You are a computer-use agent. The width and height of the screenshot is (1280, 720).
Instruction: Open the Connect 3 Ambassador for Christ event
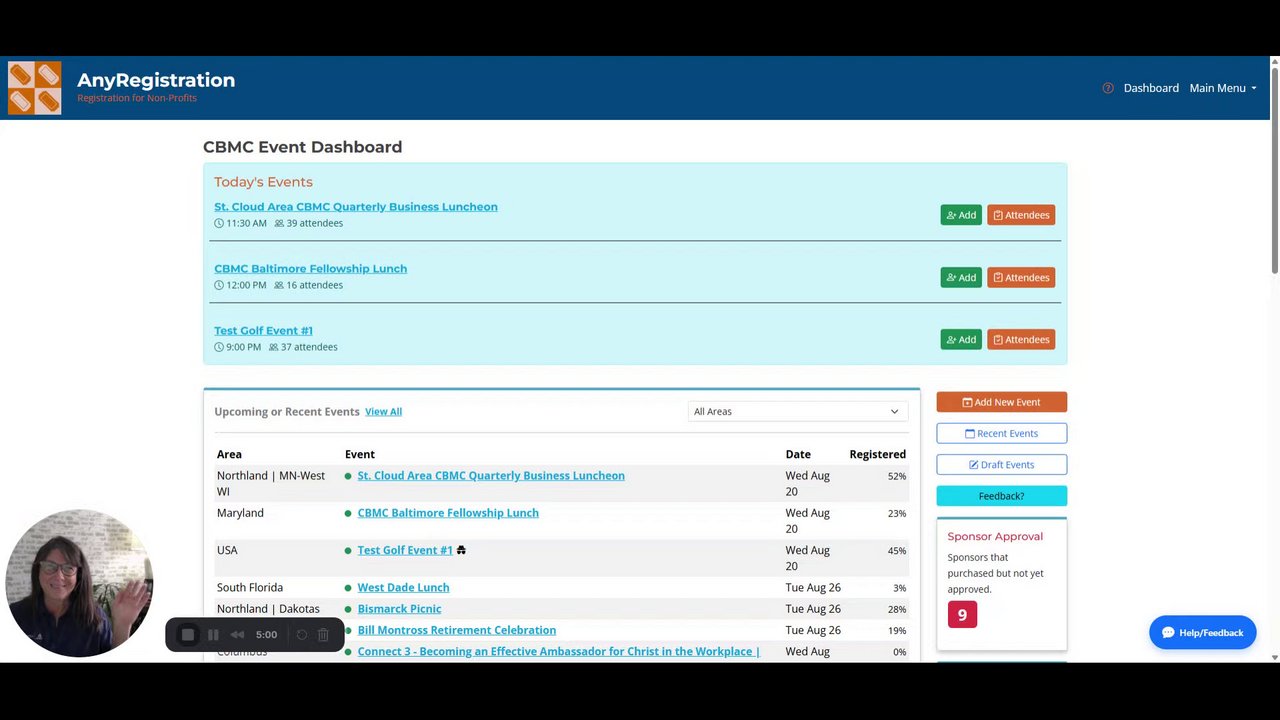point(558,651)
